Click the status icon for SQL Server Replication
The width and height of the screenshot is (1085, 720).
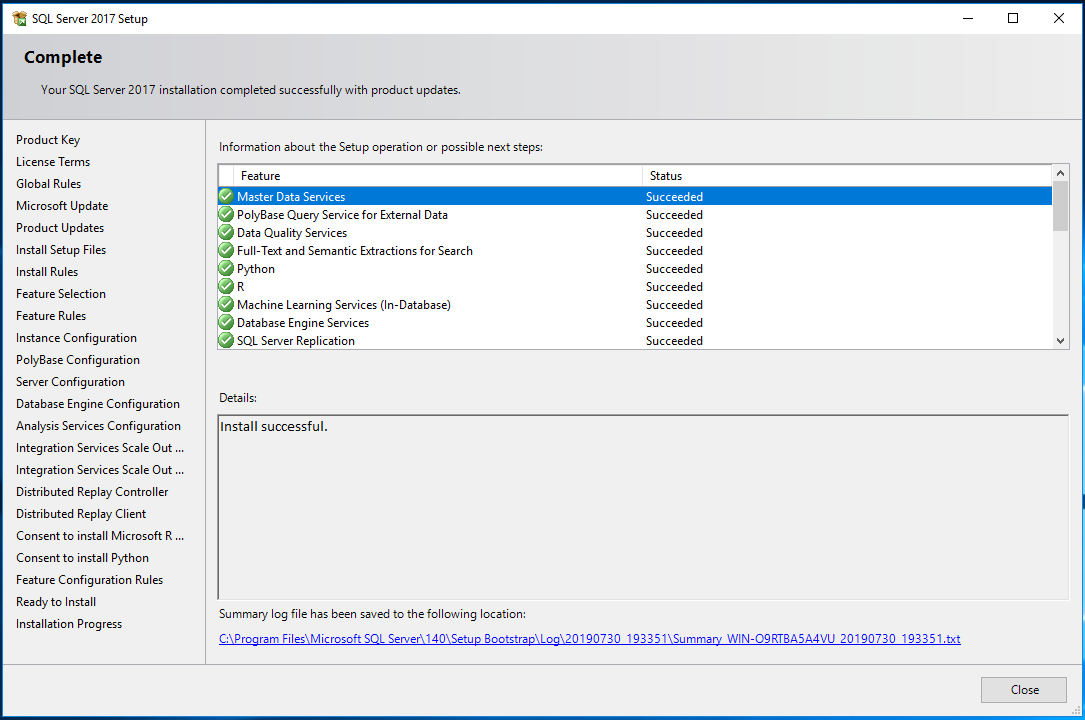click(x=226, y=341)
